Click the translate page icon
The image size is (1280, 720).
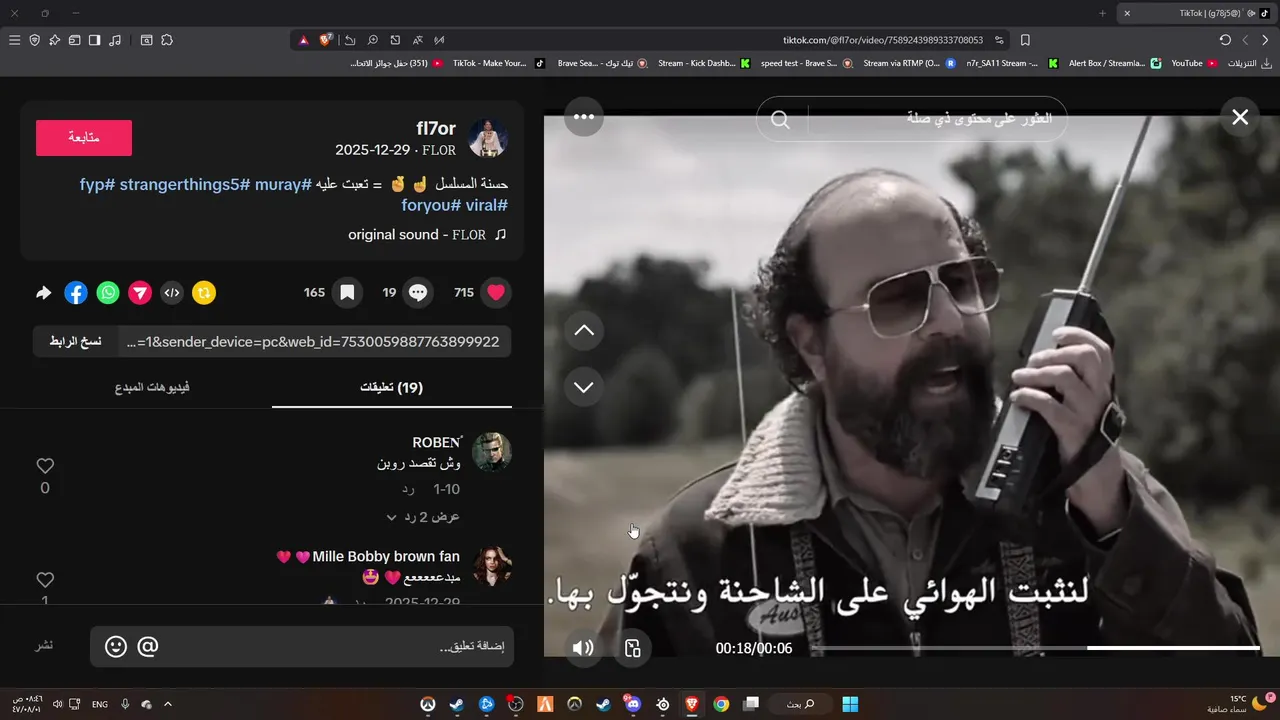pos(417,40)
